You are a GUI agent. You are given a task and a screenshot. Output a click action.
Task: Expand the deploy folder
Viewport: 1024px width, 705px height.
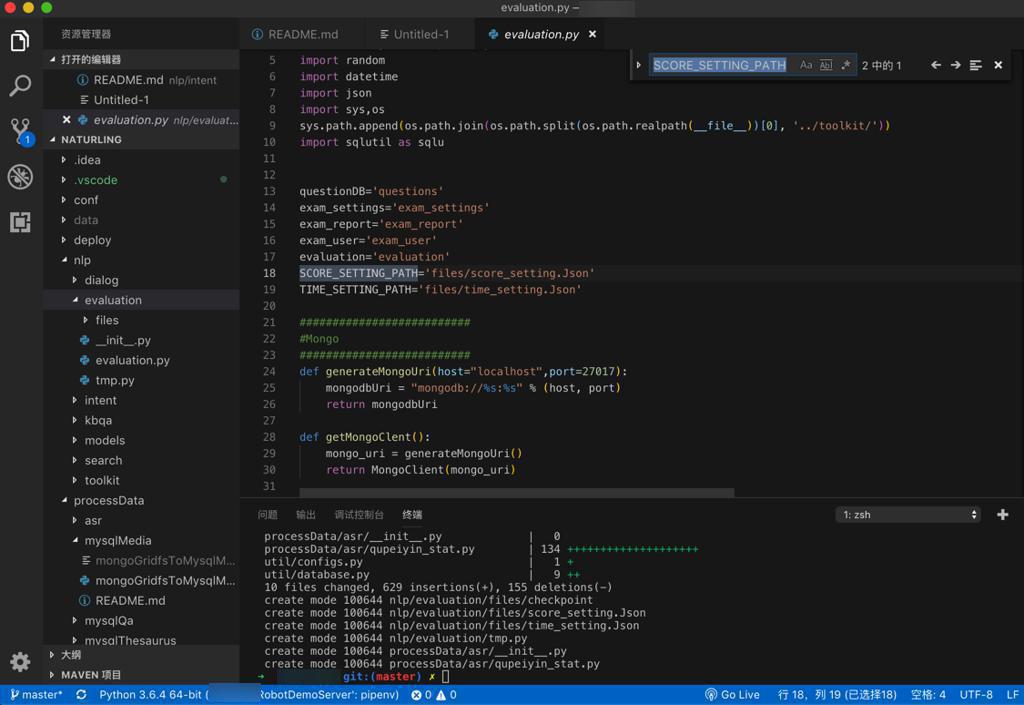tap(141, 240)
